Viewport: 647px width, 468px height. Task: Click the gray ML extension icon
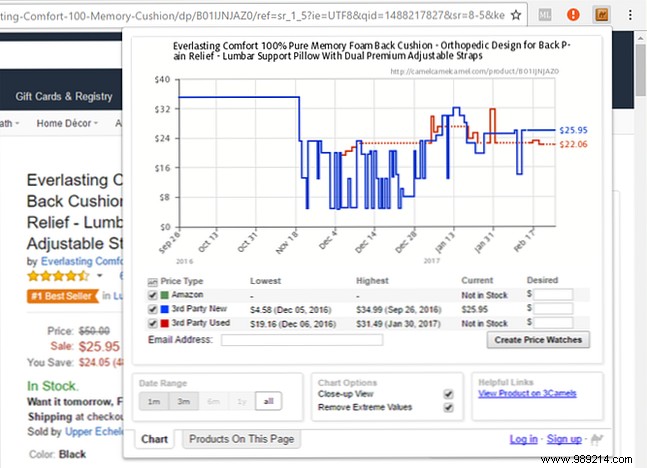(x=545, y=15)
